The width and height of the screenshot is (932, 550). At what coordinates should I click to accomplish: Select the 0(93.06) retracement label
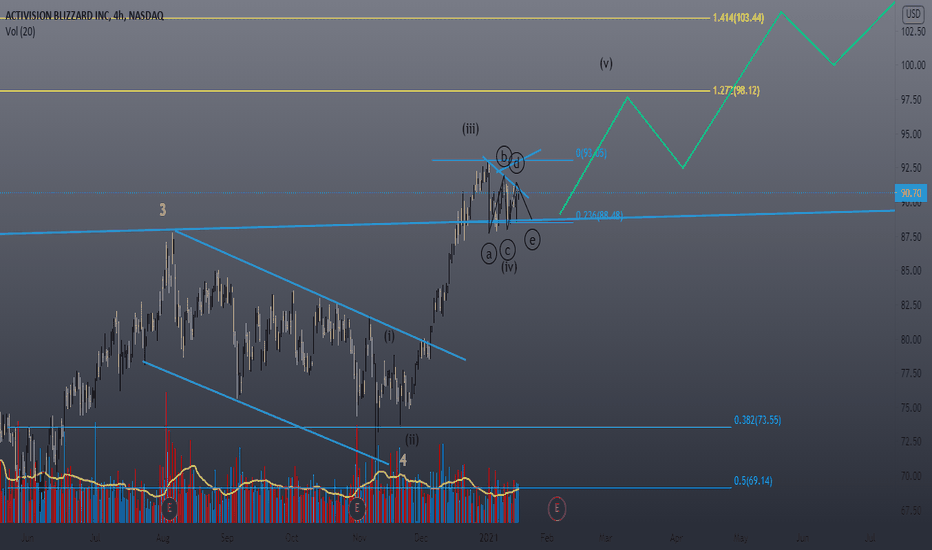click(x=591, y=153)
